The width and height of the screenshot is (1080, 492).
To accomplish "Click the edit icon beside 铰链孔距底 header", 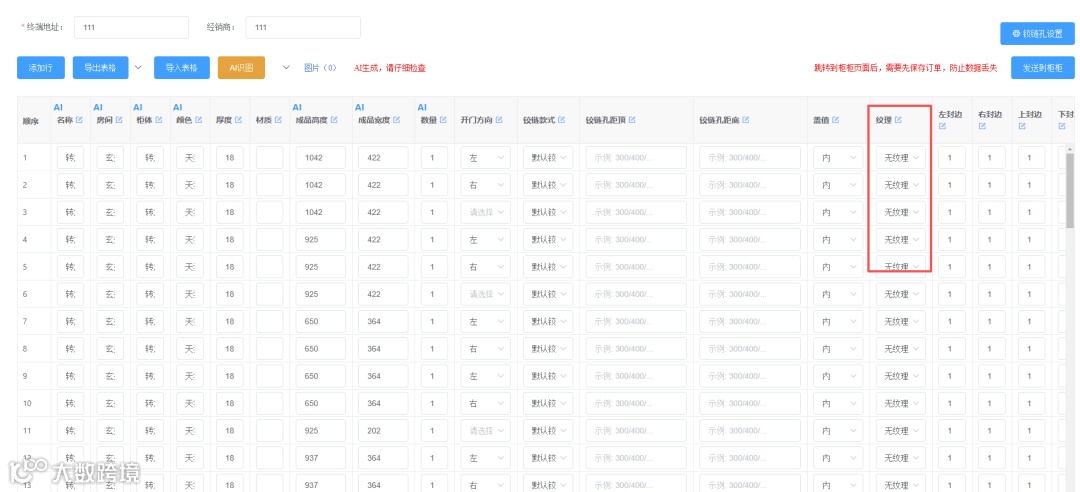I will pos(745,120).
